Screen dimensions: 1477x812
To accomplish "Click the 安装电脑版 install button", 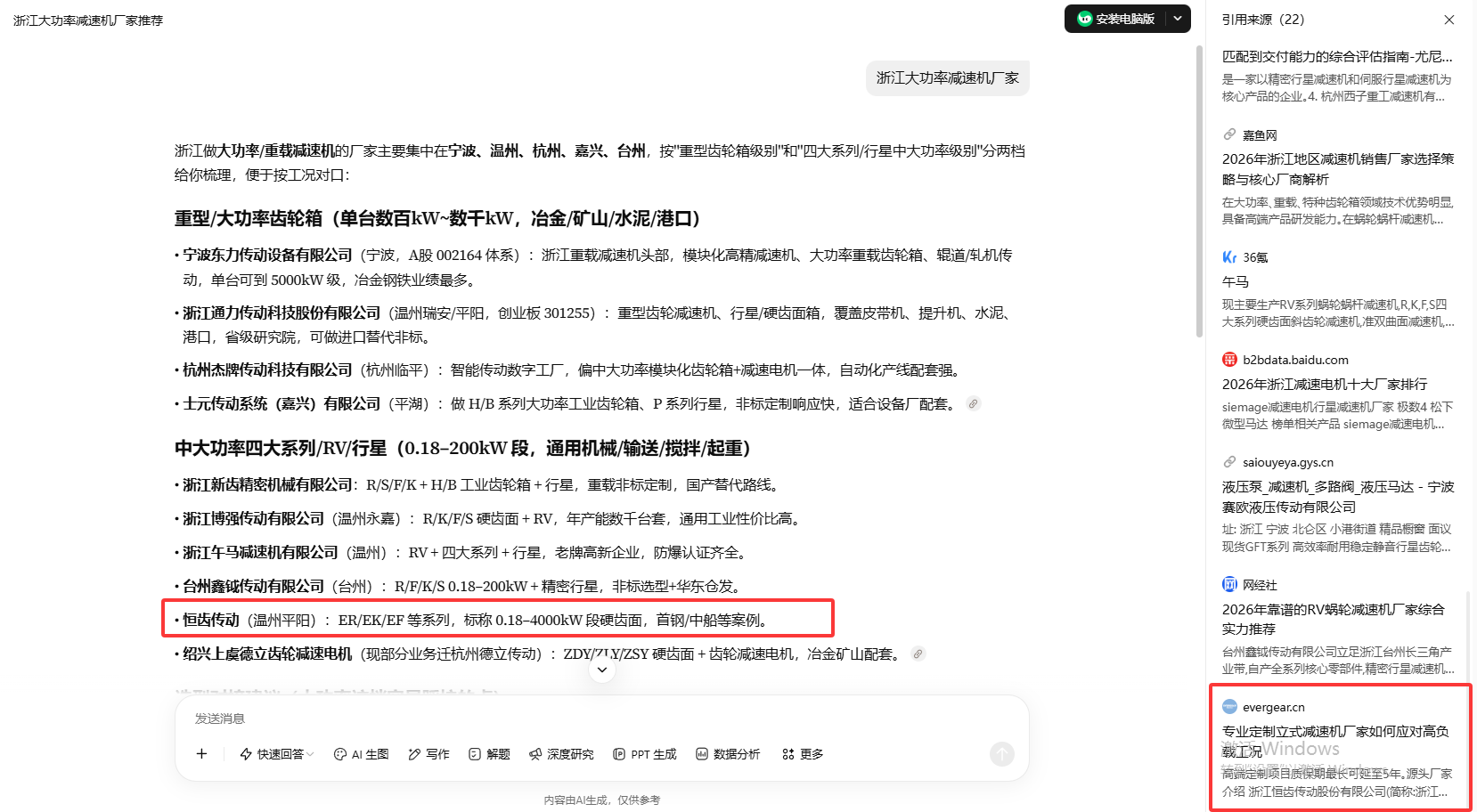I will point(1115,19).
